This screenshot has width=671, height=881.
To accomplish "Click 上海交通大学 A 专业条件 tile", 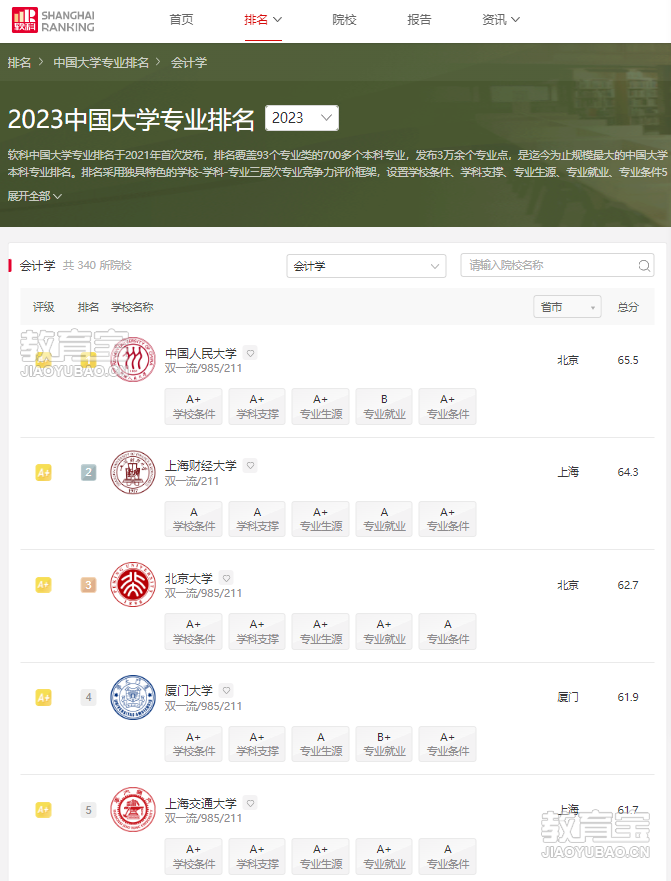I will 448,856.
